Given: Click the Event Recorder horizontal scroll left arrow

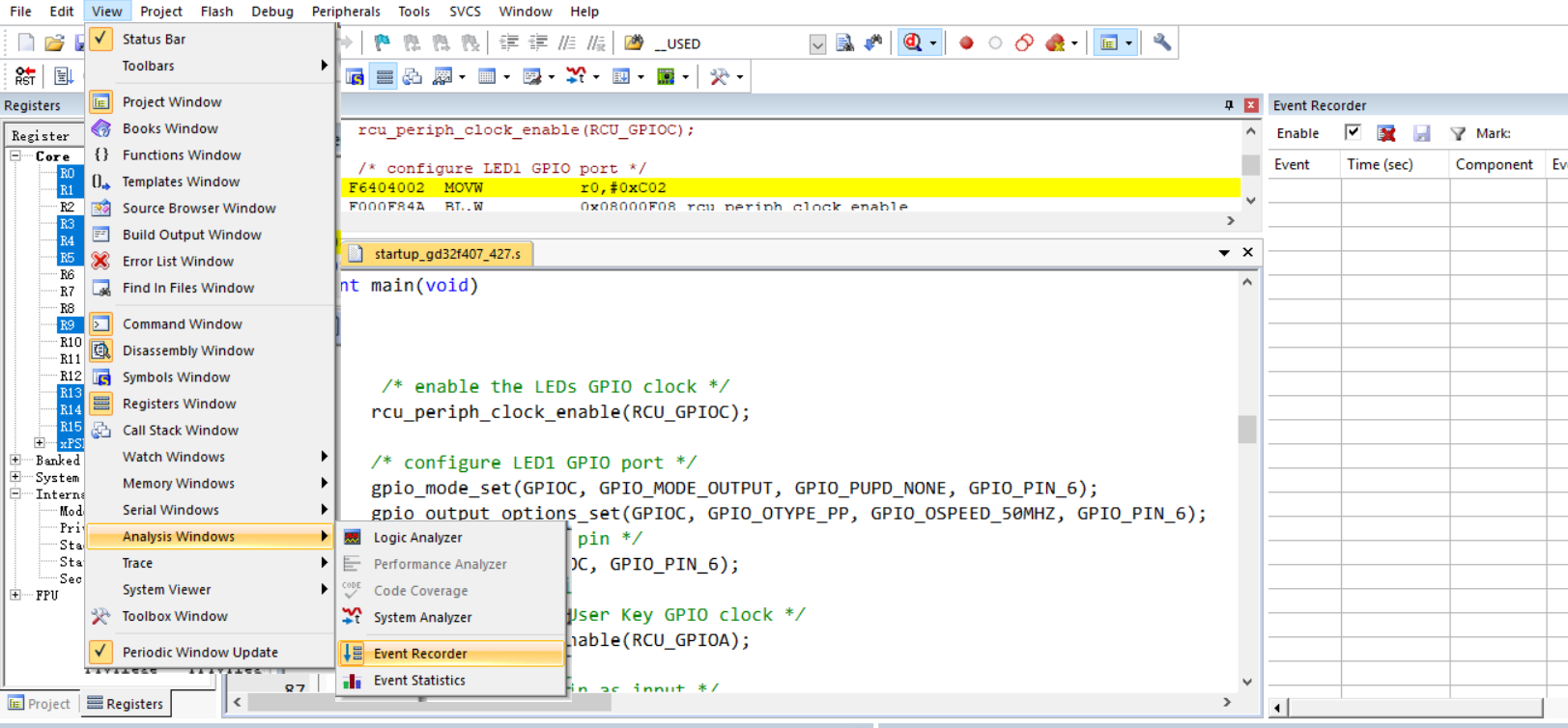Looking at the screenshot, I should [x=1277, y=708].
